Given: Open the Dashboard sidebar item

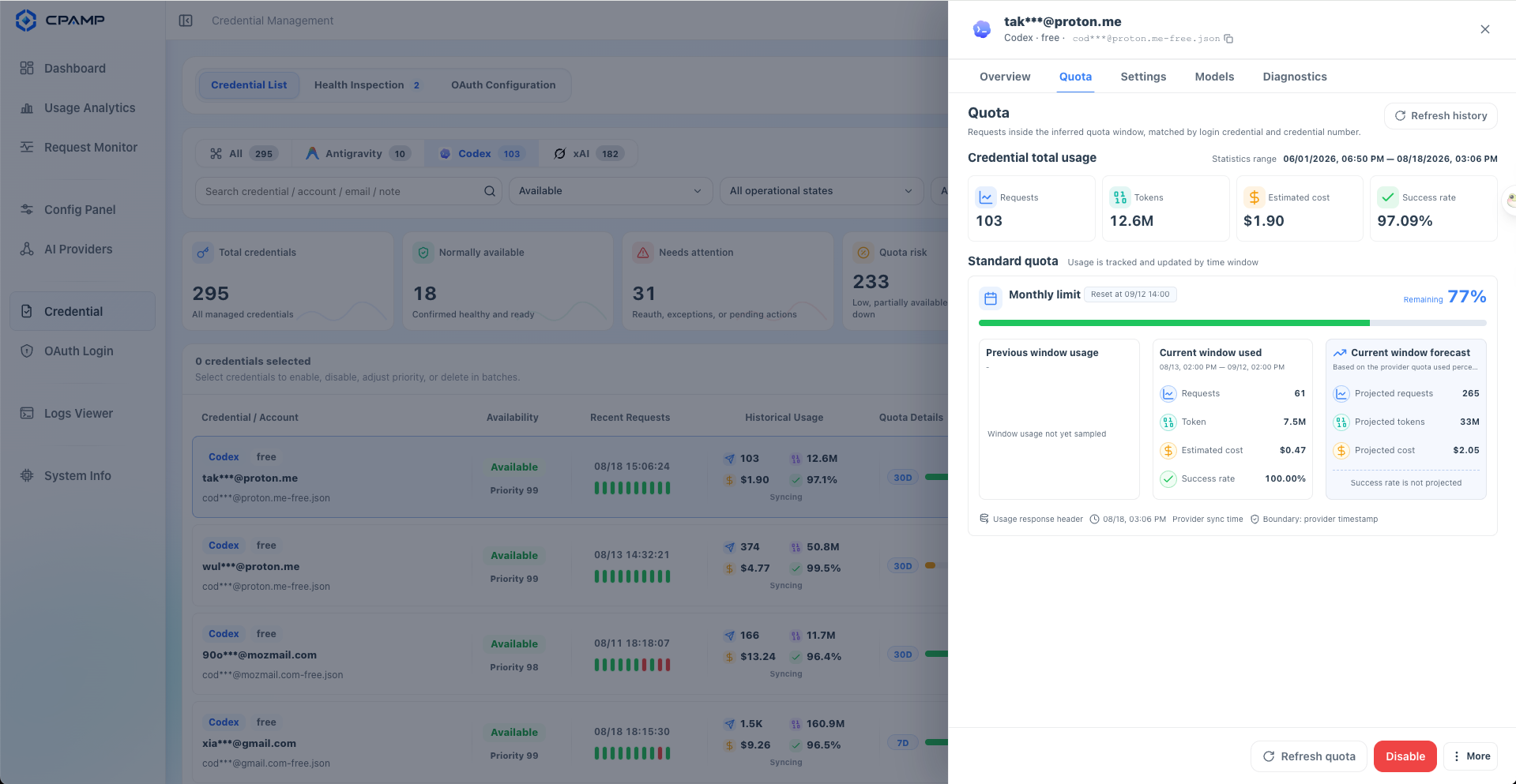Looking at the screenshot, I should point(82,68).
